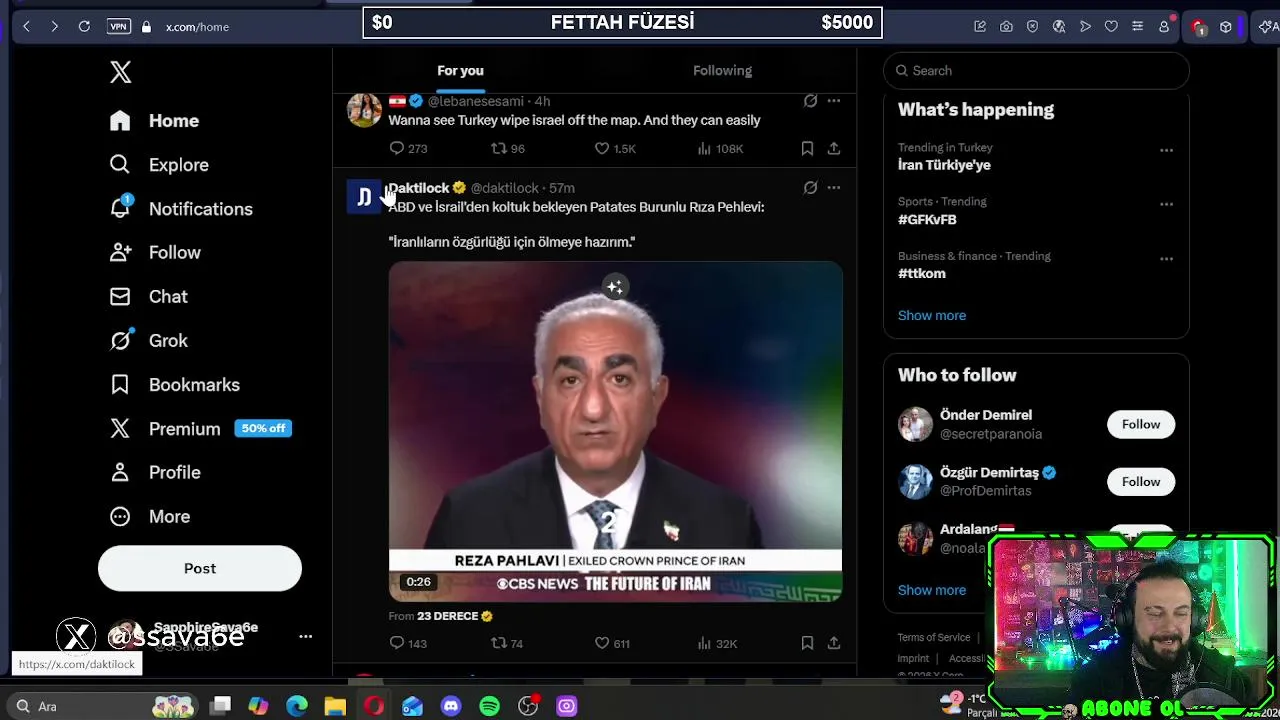Click Show more under What's happening
This screenshot has height=720, width=1280.
[932, 315]
